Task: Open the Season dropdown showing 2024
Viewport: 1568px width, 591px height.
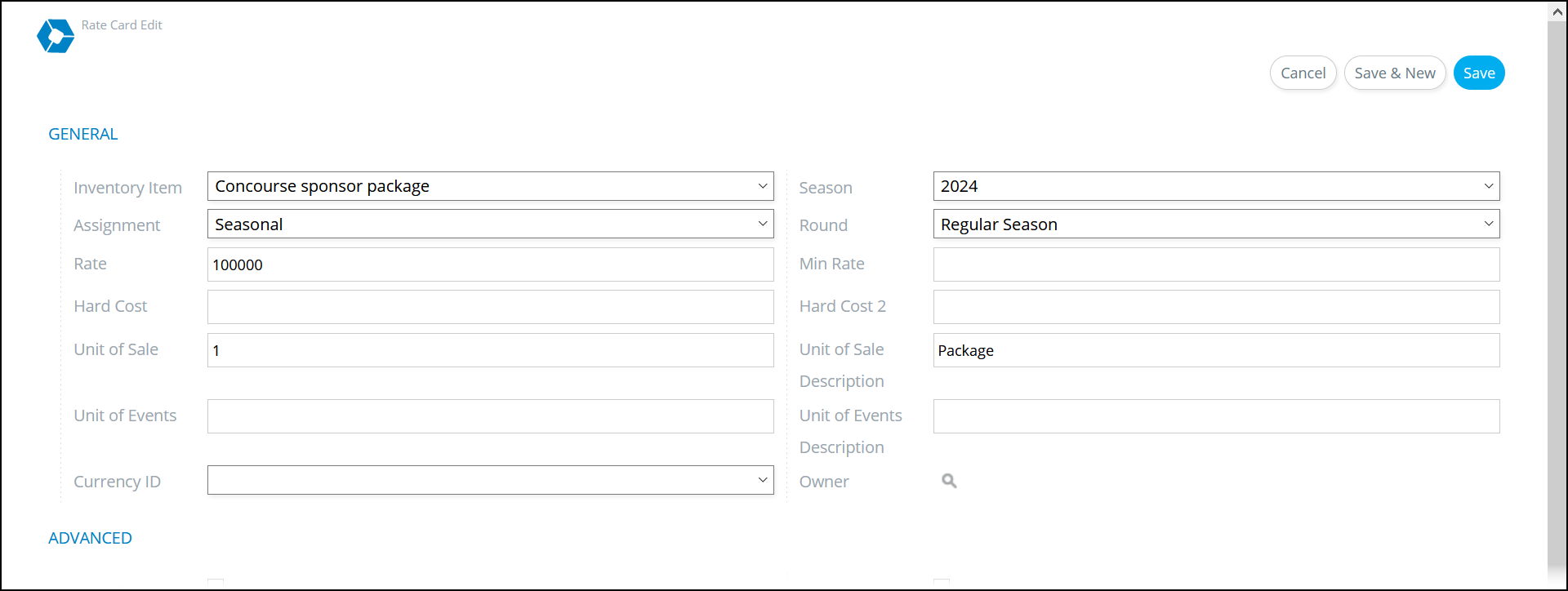Action: tap(1216, 186)
